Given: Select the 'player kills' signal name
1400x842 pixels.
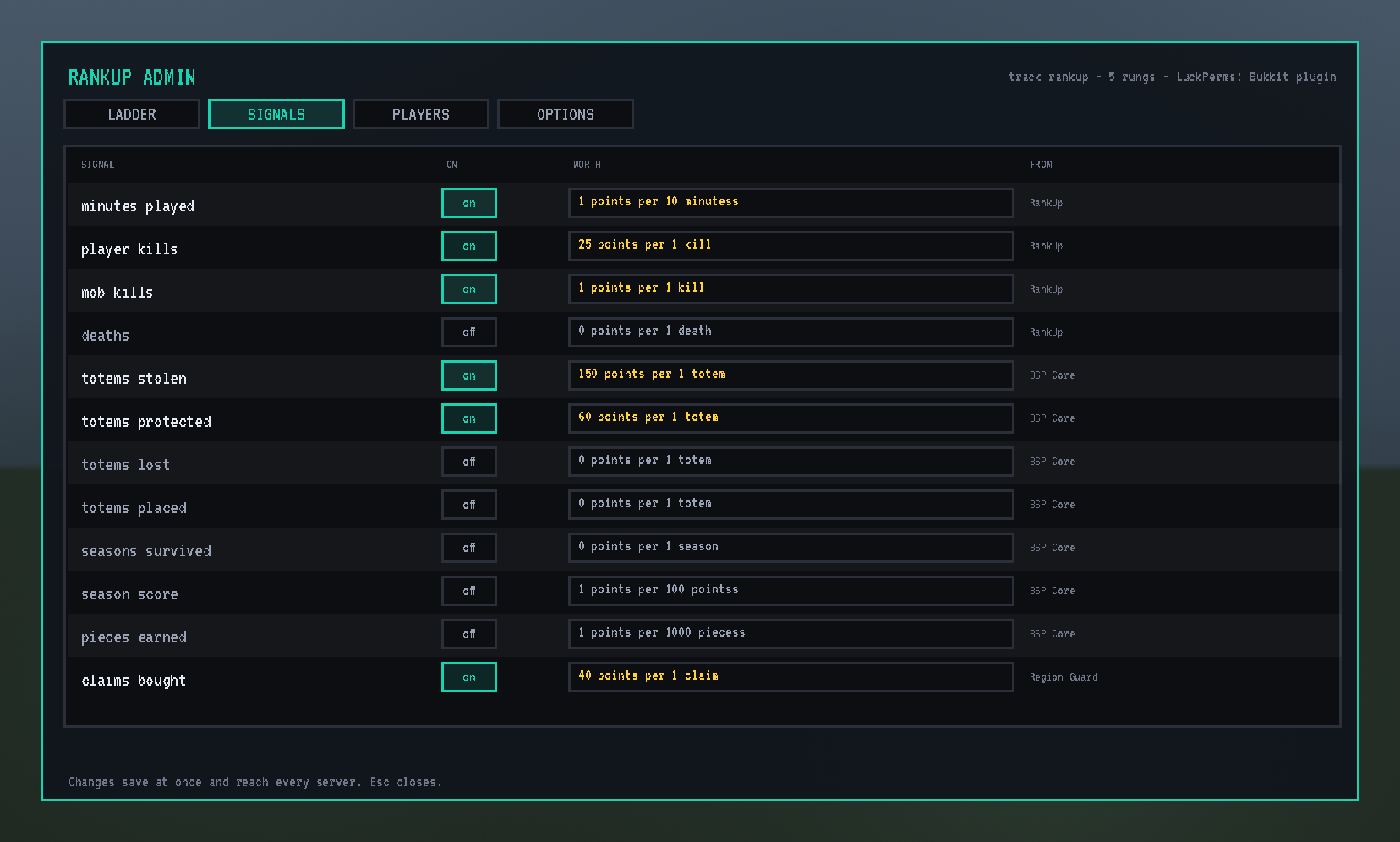Looking at the screenshot, I should point(129,249).
